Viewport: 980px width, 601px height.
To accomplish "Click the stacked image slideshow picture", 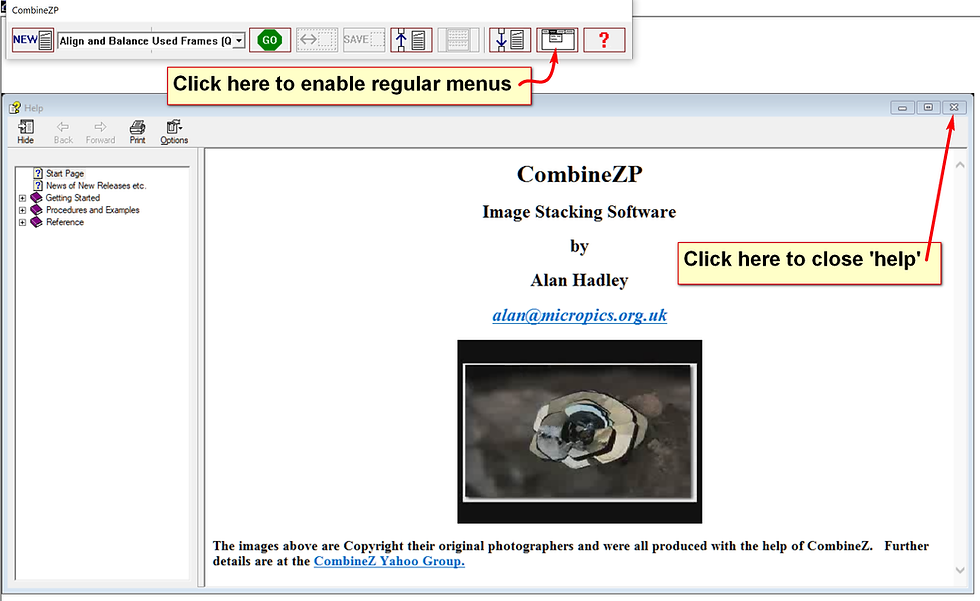I will point(579,432).
